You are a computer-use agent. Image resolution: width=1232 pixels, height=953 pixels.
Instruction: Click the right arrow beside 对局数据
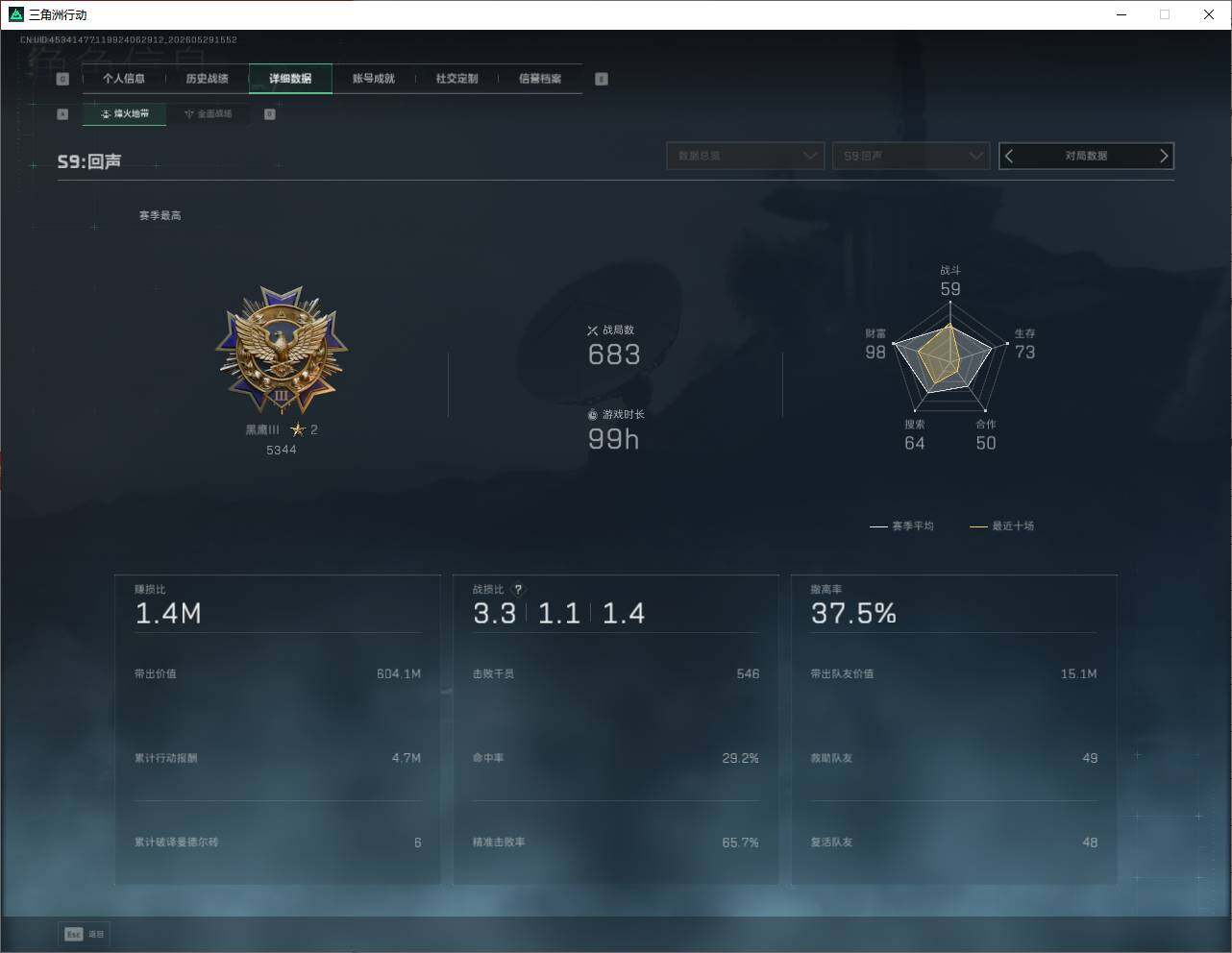[1164, 156]
